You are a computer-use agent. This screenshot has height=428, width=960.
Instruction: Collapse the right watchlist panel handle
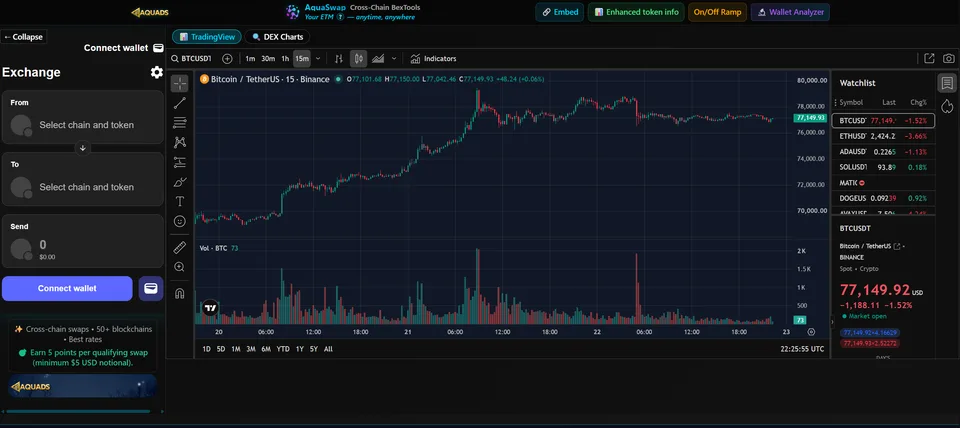(x=831, y=321)
